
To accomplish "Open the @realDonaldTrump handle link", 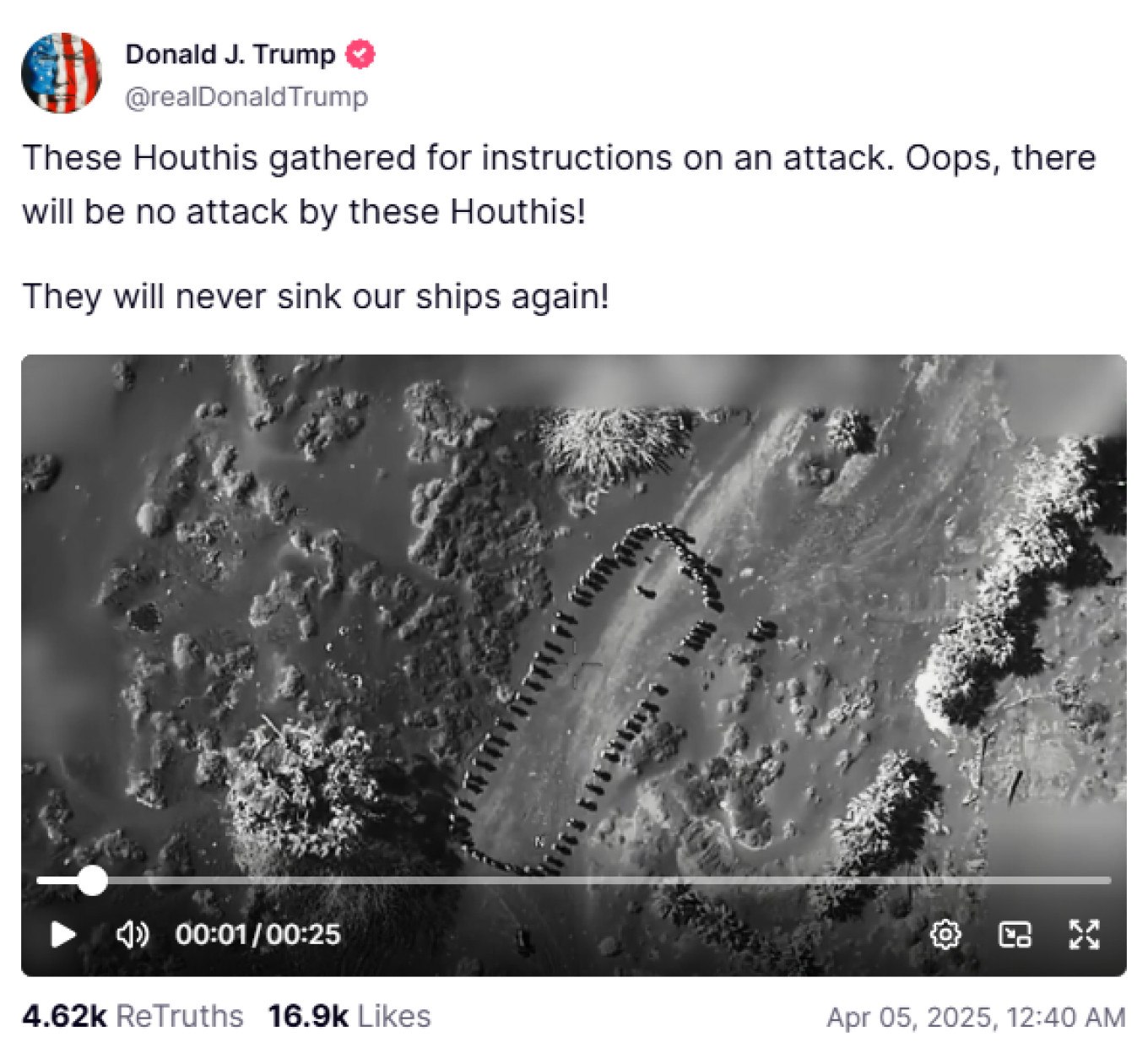I will coord(246,96).
